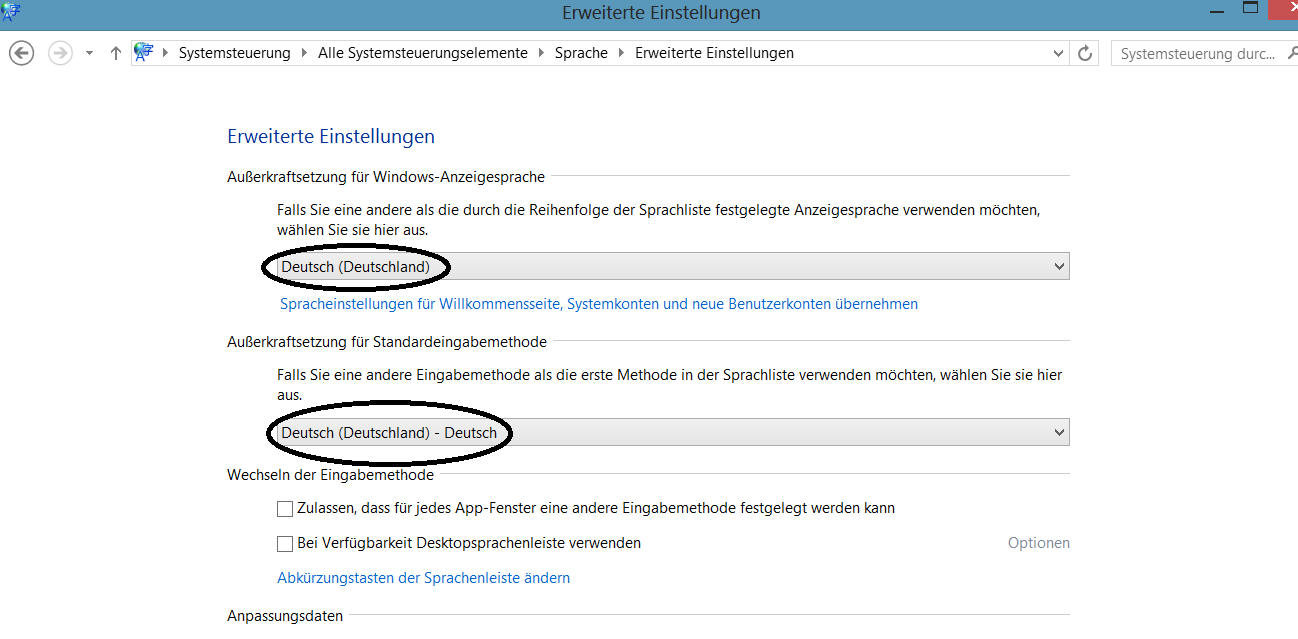The image size is (1298, 639).
Task: Open Spracheinstellungen für Willkommensseite übernehmen link
Action: pos(599,304)
